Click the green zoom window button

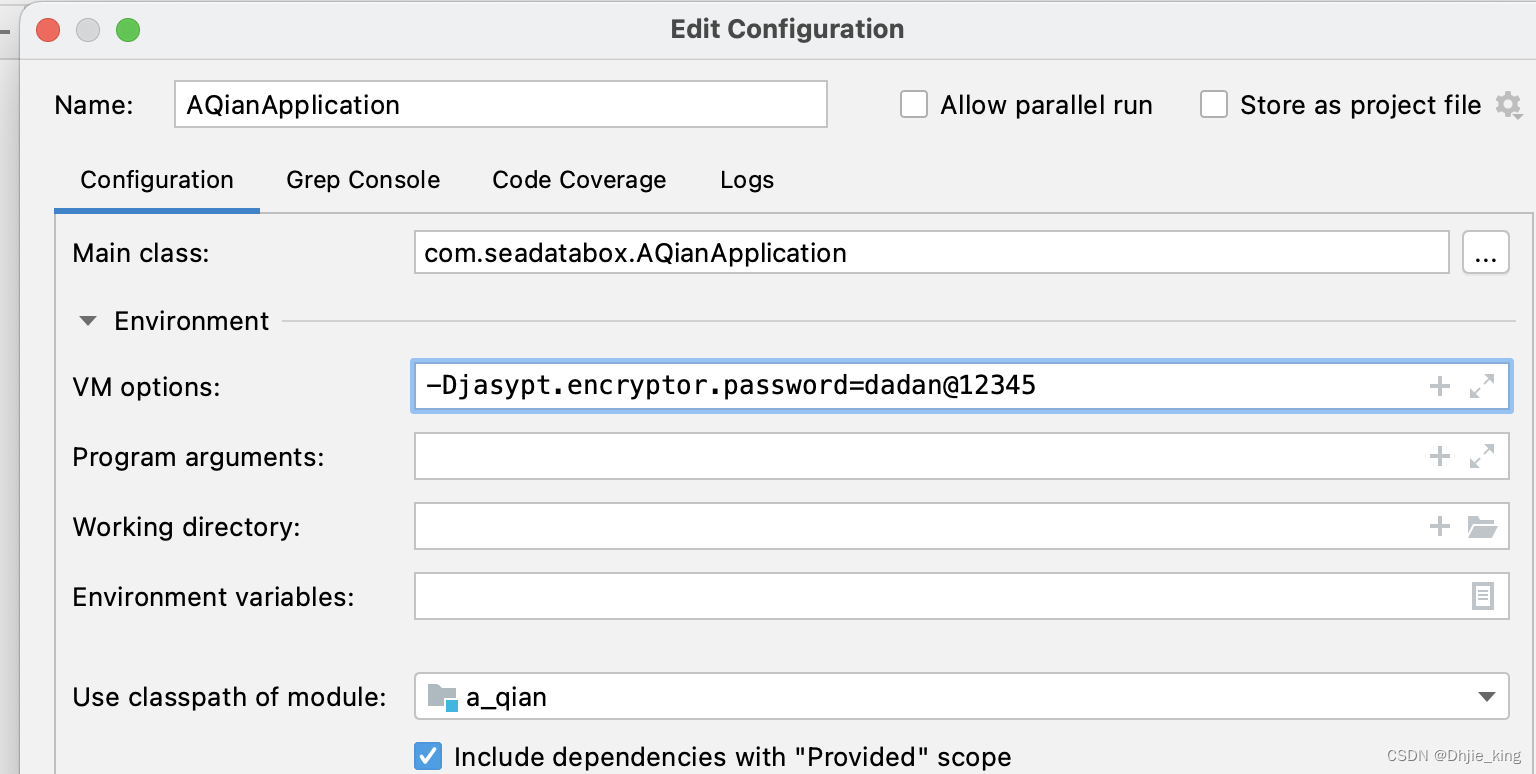[x=128, y=30]
